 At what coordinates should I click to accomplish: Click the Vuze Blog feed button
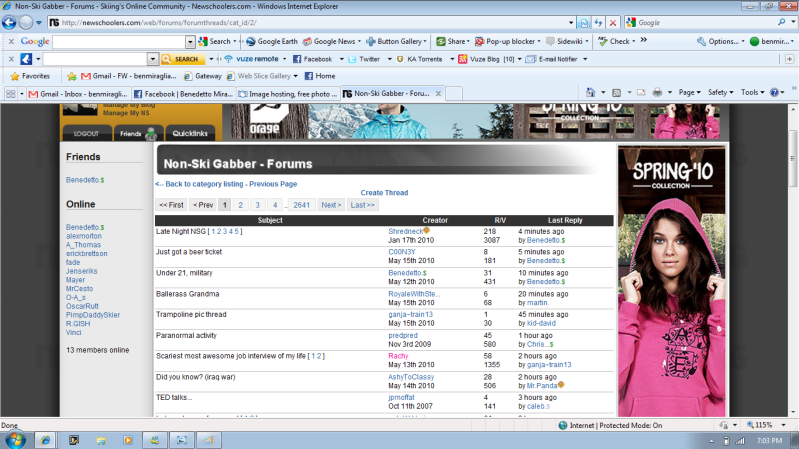[x=489, y=59]
